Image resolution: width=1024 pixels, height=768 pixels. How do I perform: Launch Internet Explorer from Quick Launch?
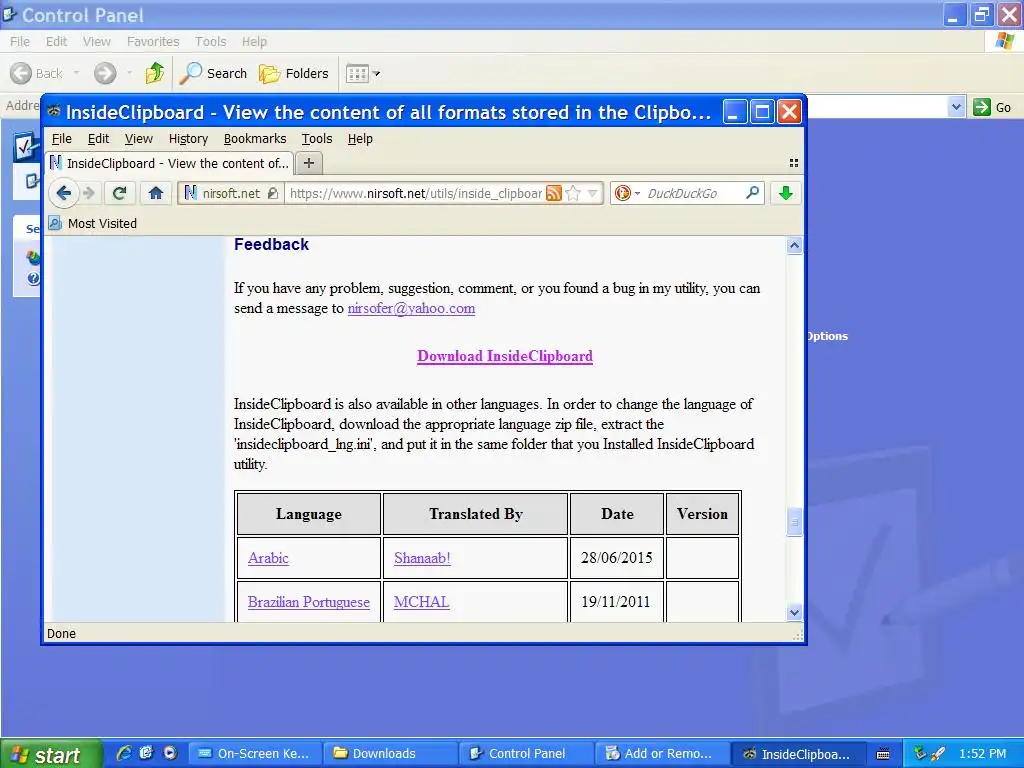(x=124, y=753)
